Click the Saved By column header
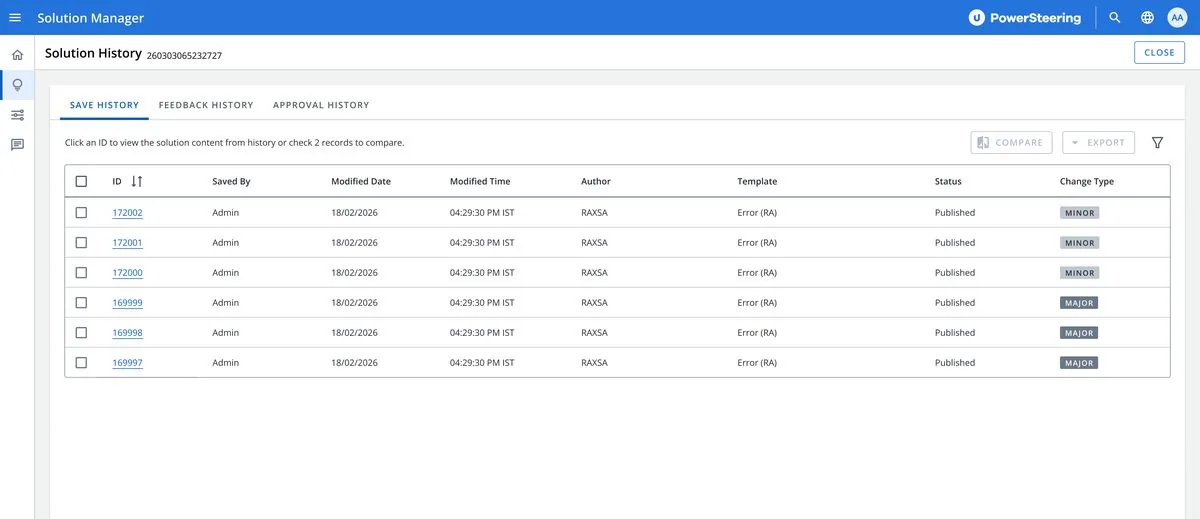The image size is (1200, 519). pos(231,182)
